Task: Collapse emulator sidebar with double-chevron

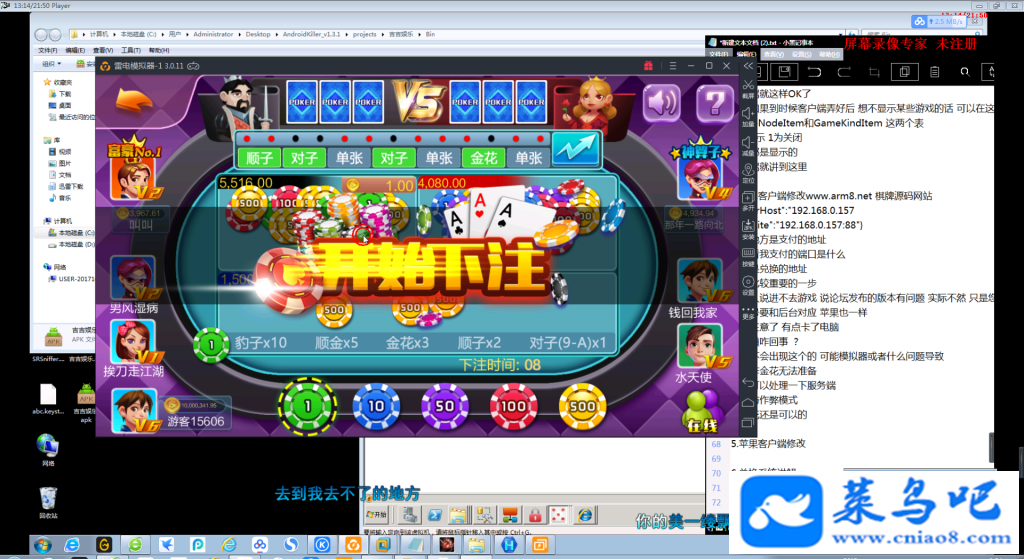Action: tap(748, 66)
